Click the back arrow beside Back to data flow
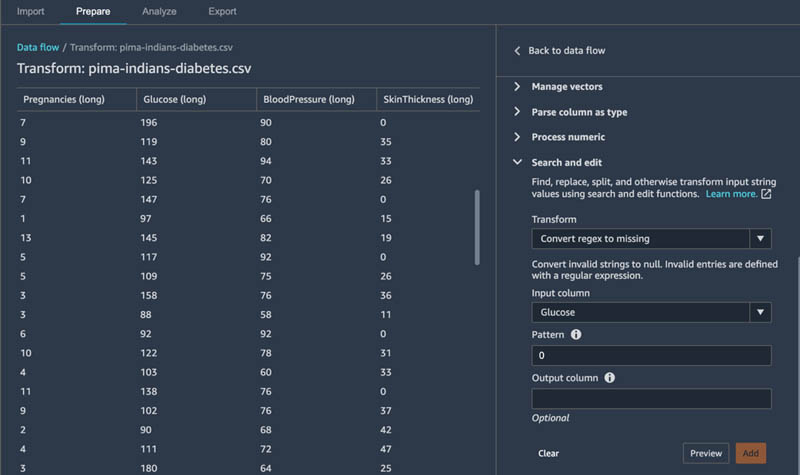The width and height of the screenshot is (800, 475). pos(517,51)
